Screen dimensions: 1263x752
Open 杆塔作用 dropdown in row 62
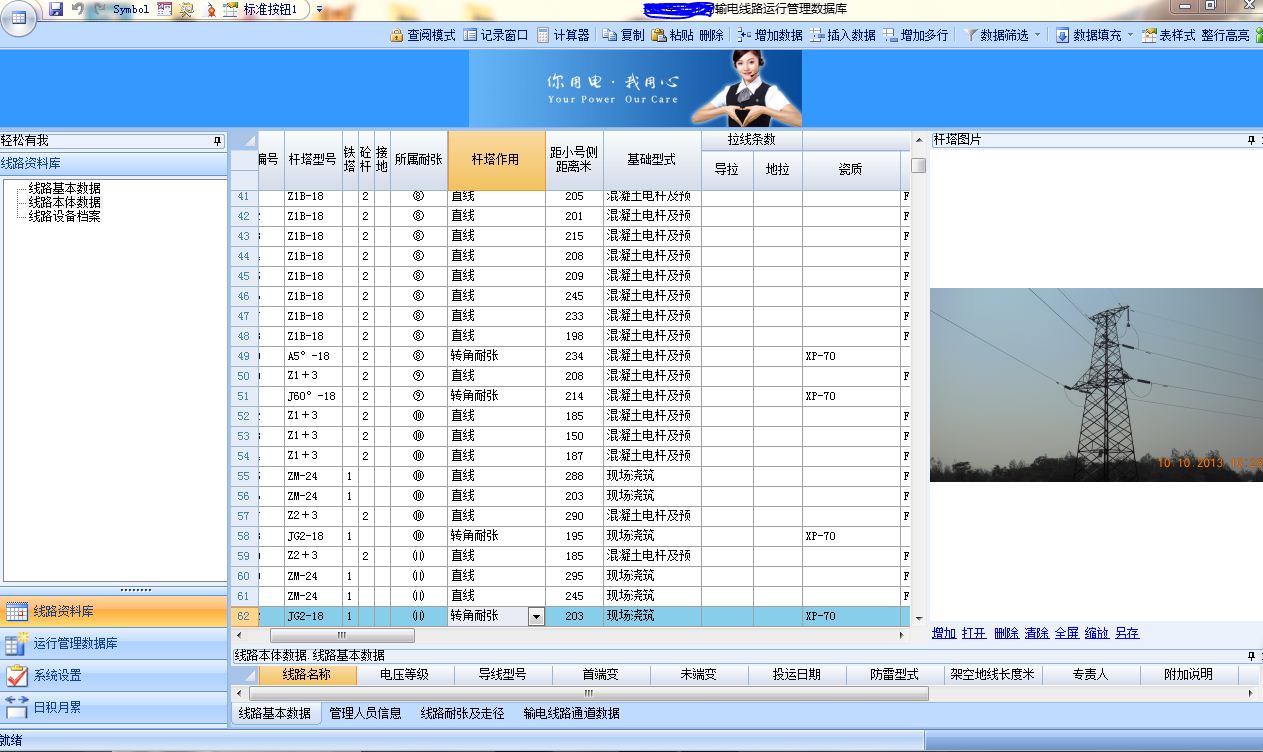point(536,617)
